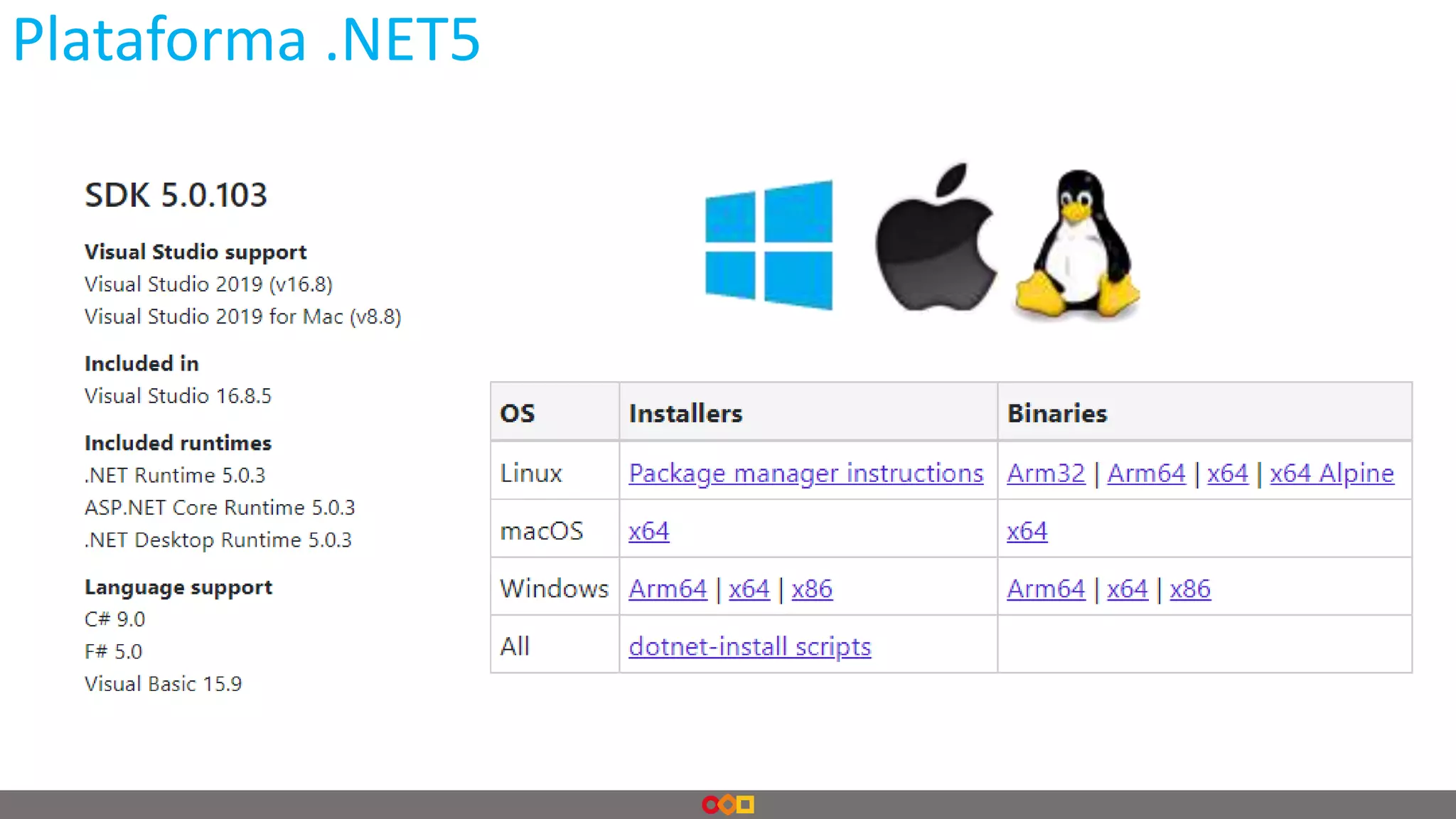Click the Visual Studio support heading
Image resolution: width=1456 pixels, height=819 pixels.
(196, 252)
